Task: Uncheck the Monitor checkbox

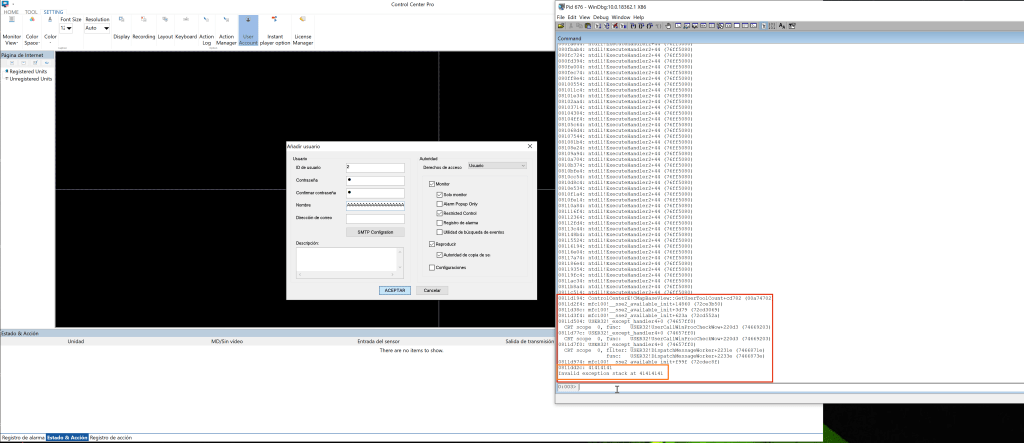Action: (432, 185)
